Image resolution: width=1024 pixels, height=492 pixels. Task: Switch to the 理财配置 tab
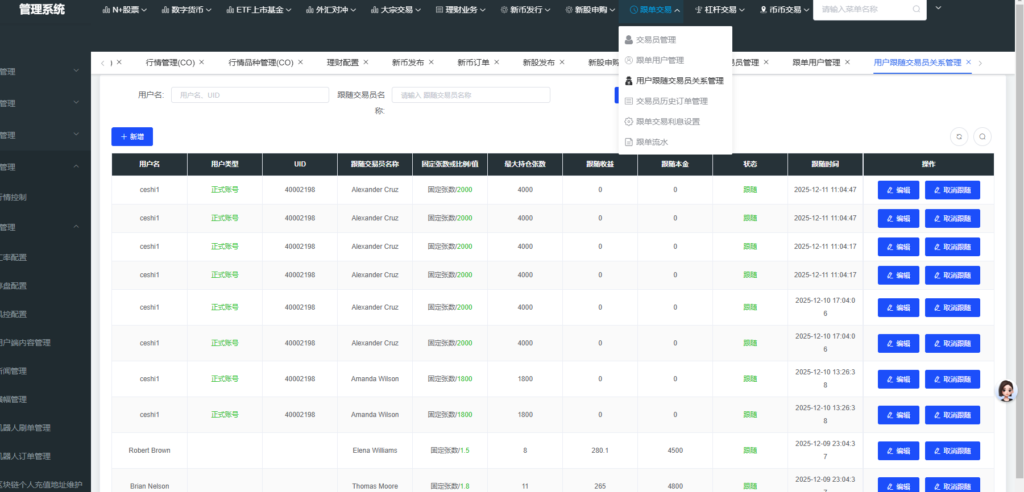click(343, 63)
